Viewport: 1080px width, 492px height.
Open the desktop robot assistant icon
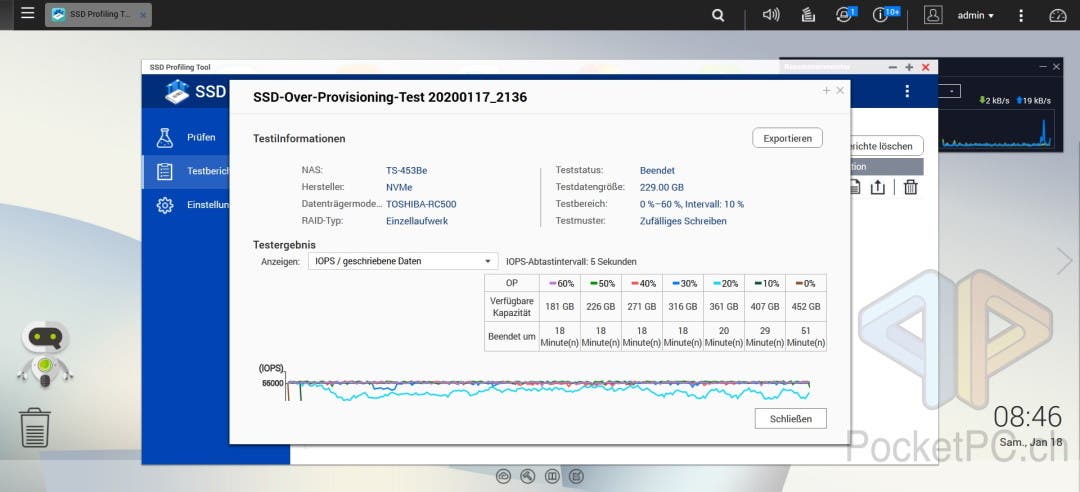45,353
